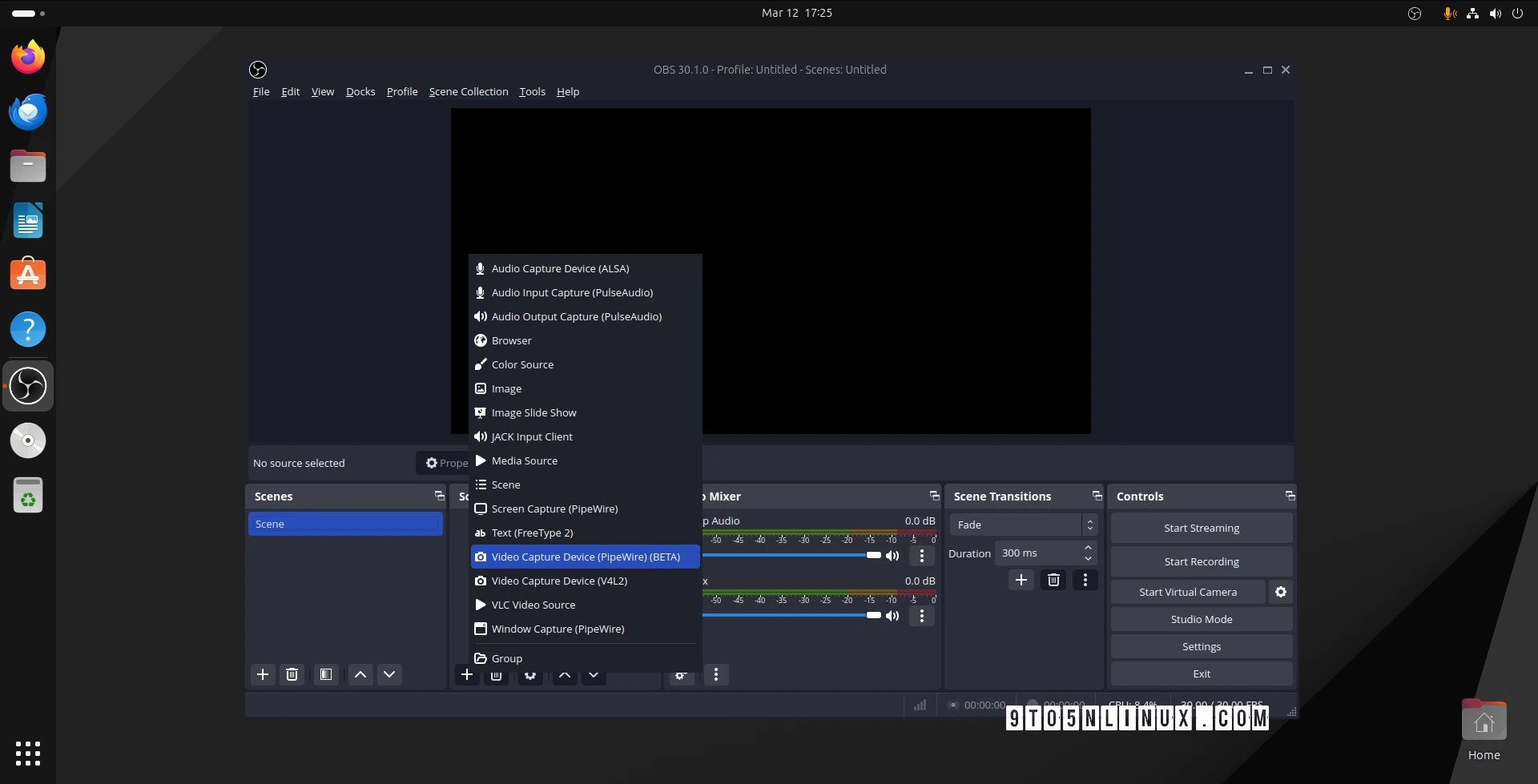Open scene filters icon in Scenes panel
1538x784 pixels.
pyautogui.click(x=326, y=674)
